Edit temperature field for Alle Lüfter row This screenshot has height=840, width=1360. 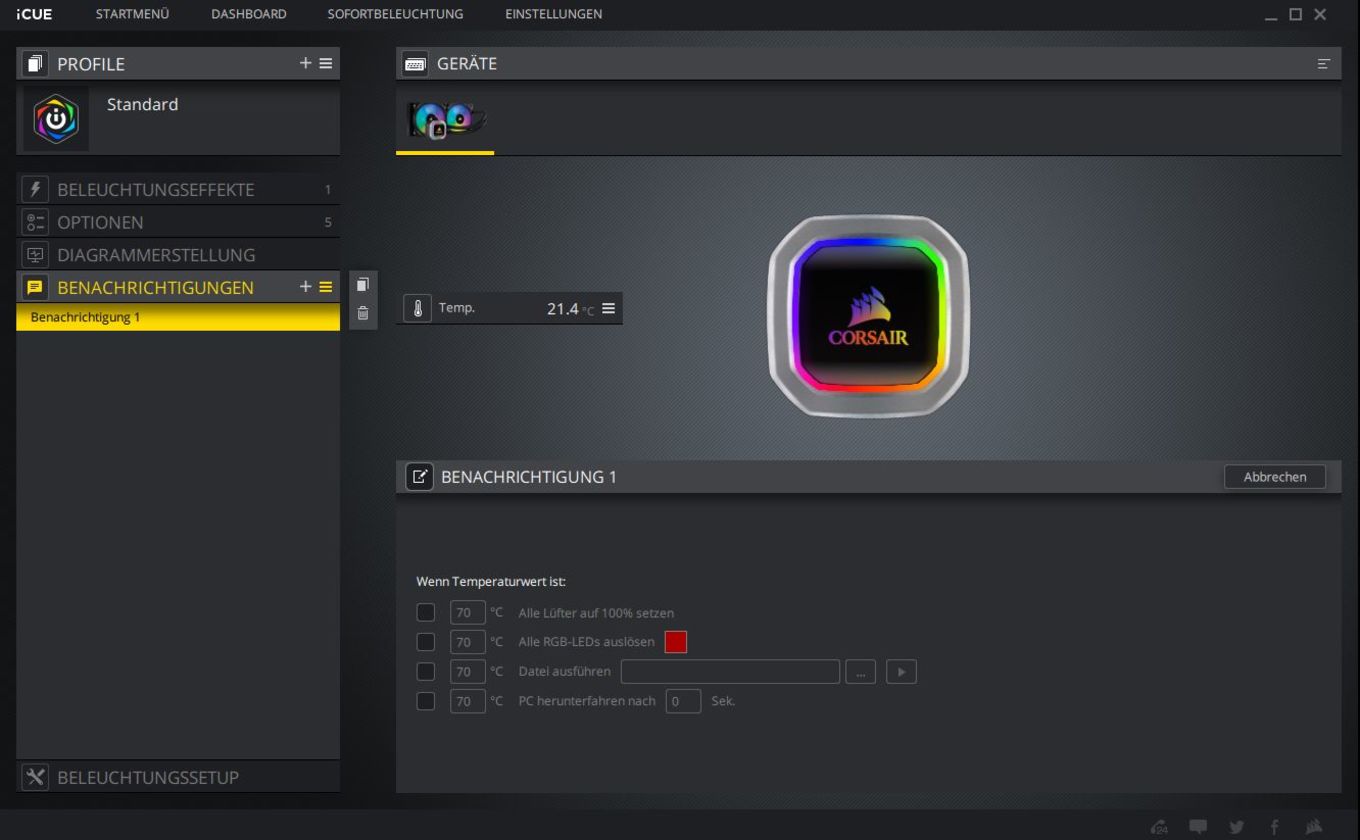(467, 613)
